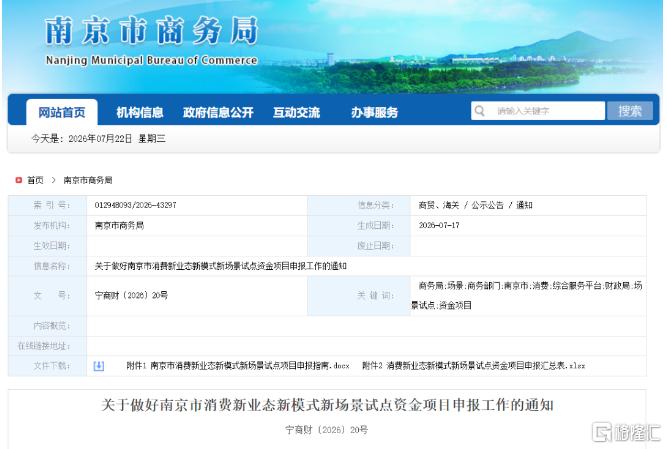Open 南京市商务局 breadcrumb link

[88, 180]
